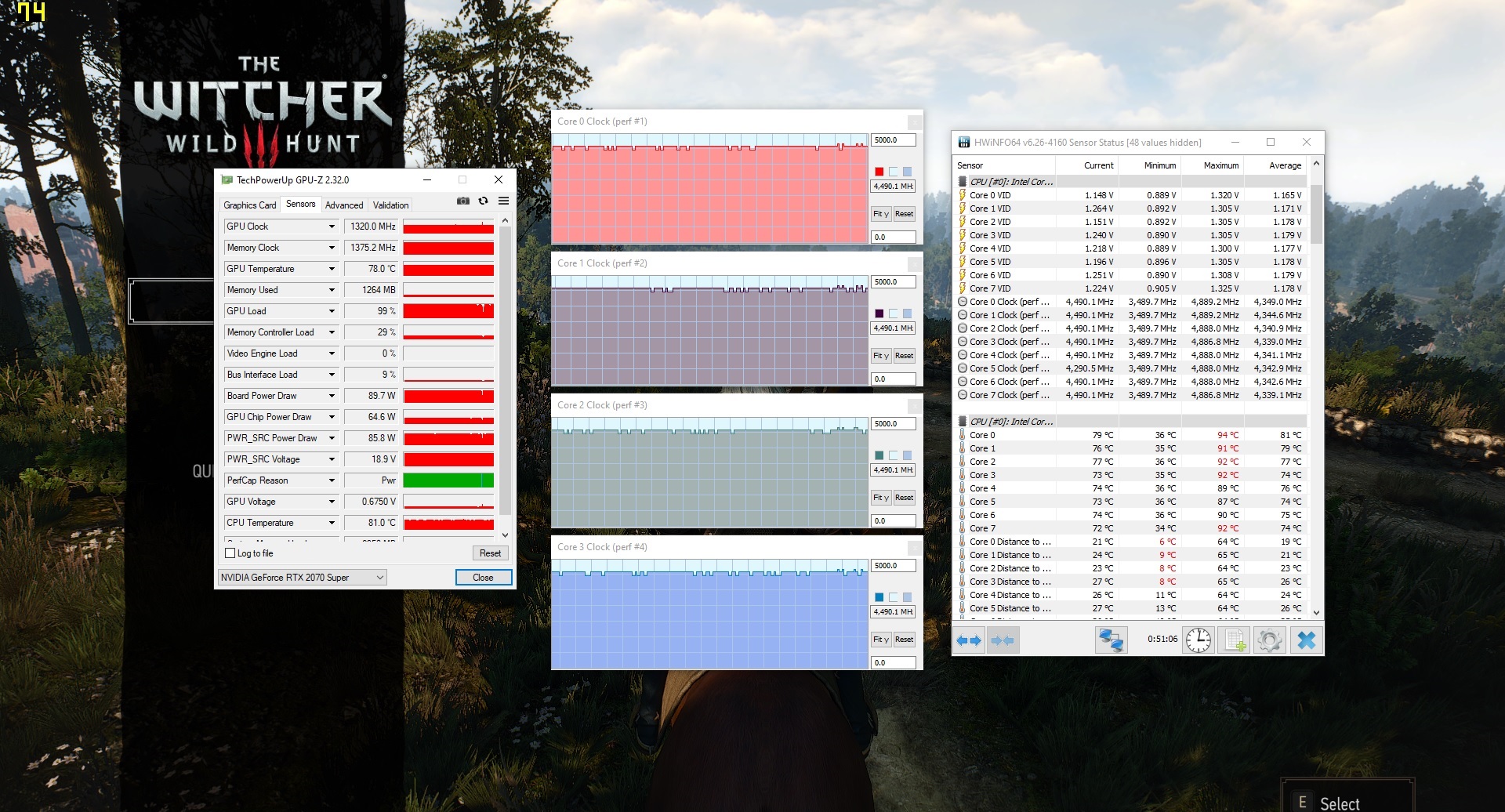Open HWiNFO remote center network icon
The image size is (1505, 812).
tap(1111, 640)
